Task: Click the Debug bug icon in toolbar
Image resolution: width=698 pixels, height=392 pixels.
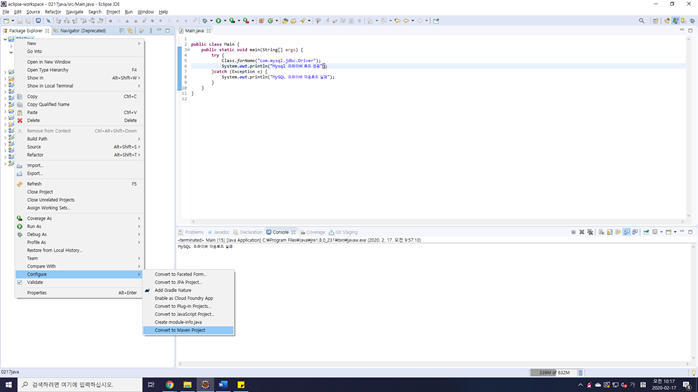Action: coord(205,20)
